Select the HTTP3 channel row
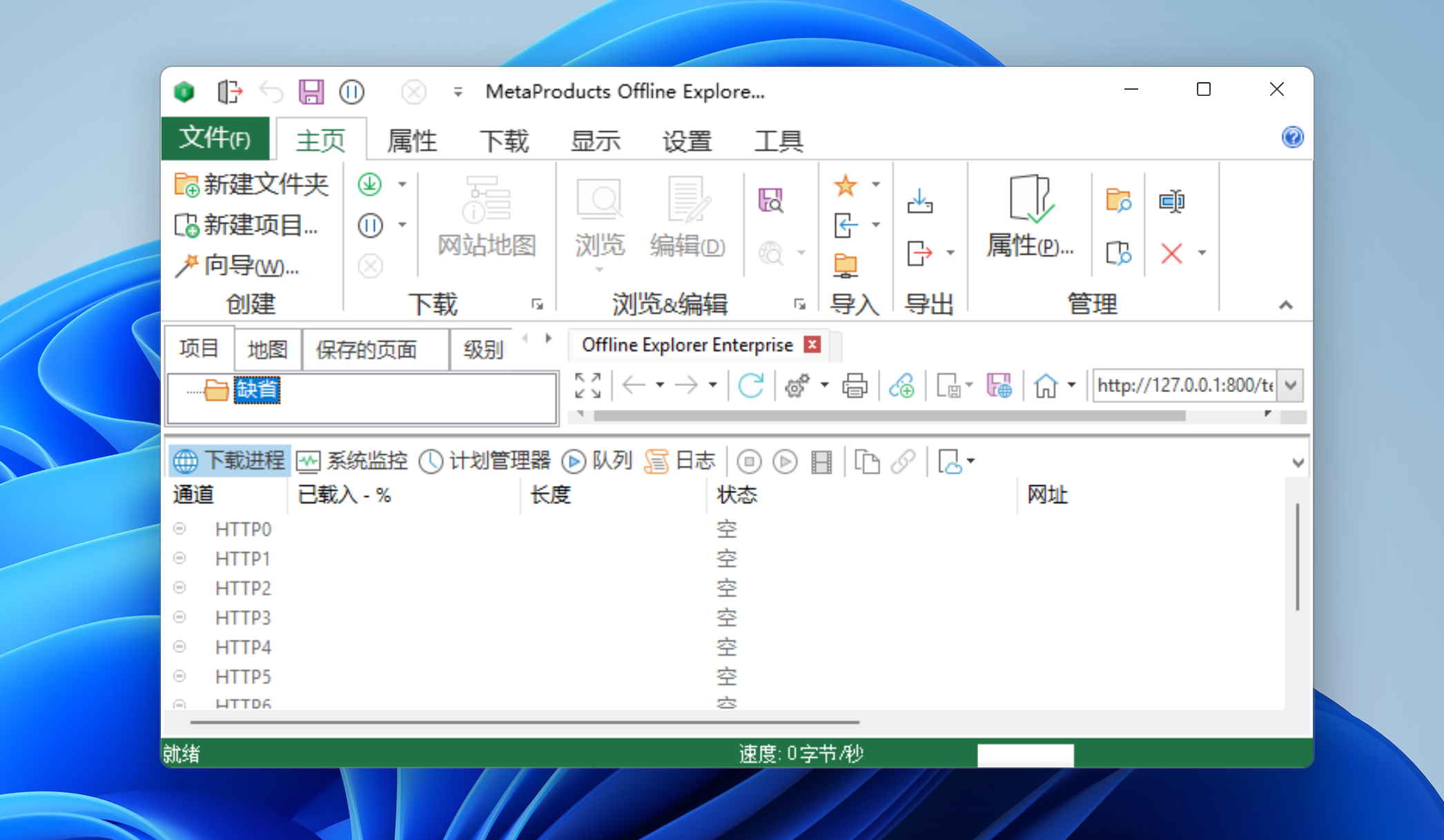1444x840 pixels. click(725, 617)
